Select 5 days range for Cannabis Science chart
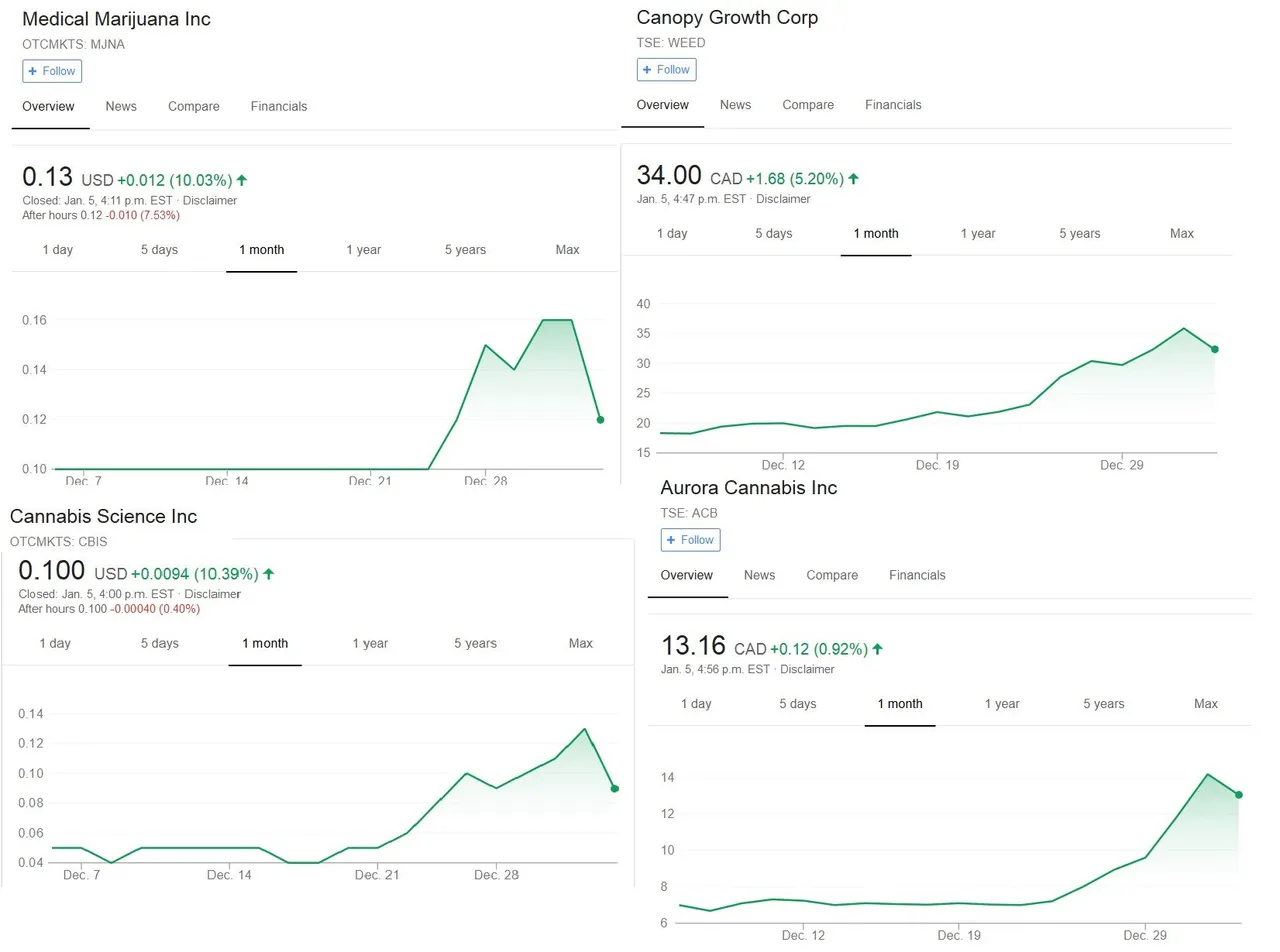This screenshot has width=1280, height=952. 159,643
